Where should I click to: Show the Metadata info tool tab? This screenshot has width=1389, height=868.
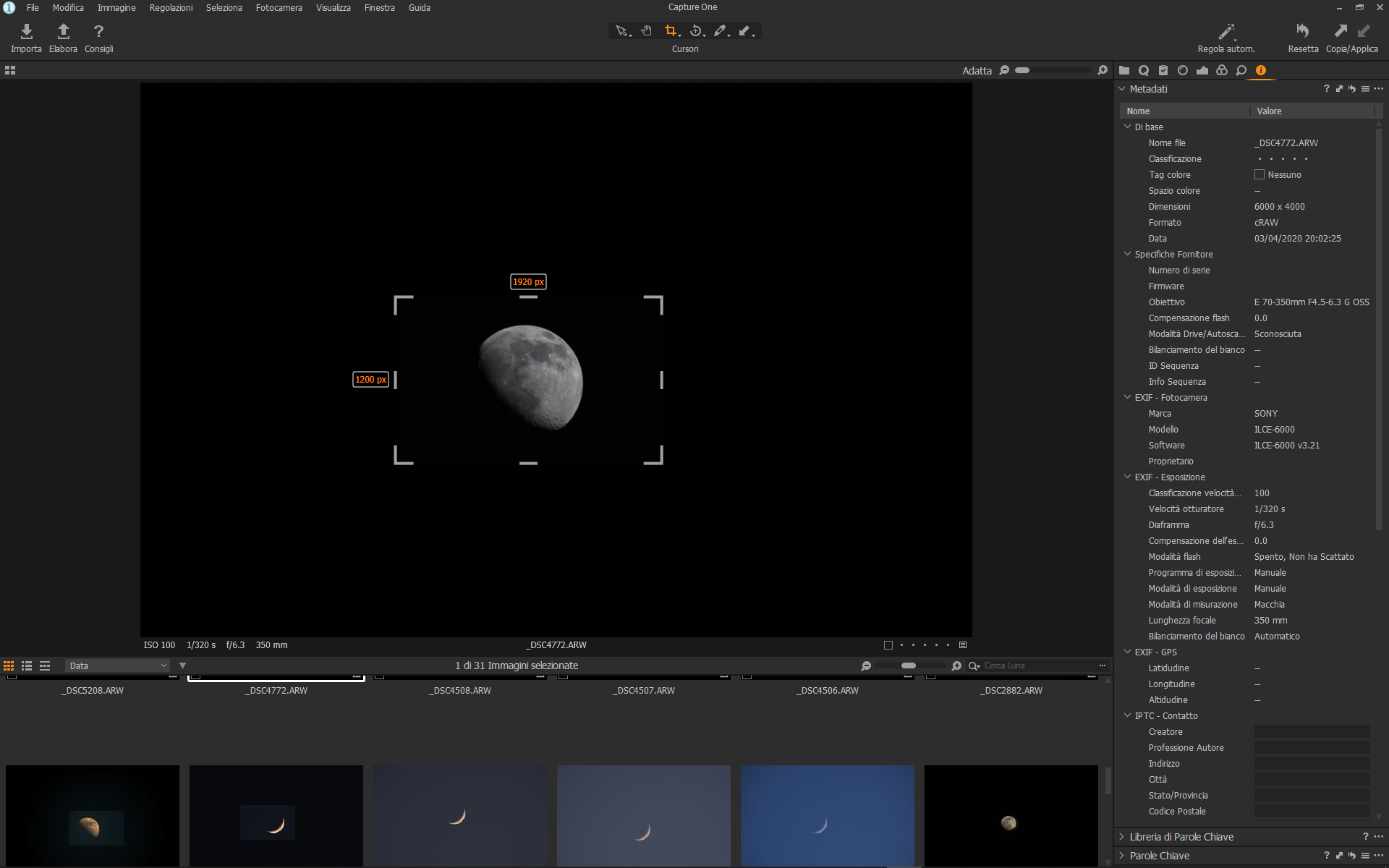pos(1262,70)
